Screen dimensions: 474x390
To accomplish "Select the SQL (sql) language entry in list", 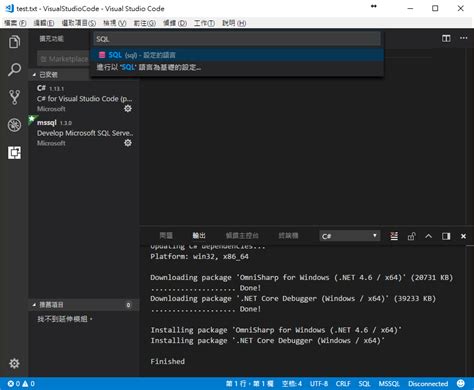I will (x=237, y=55).
